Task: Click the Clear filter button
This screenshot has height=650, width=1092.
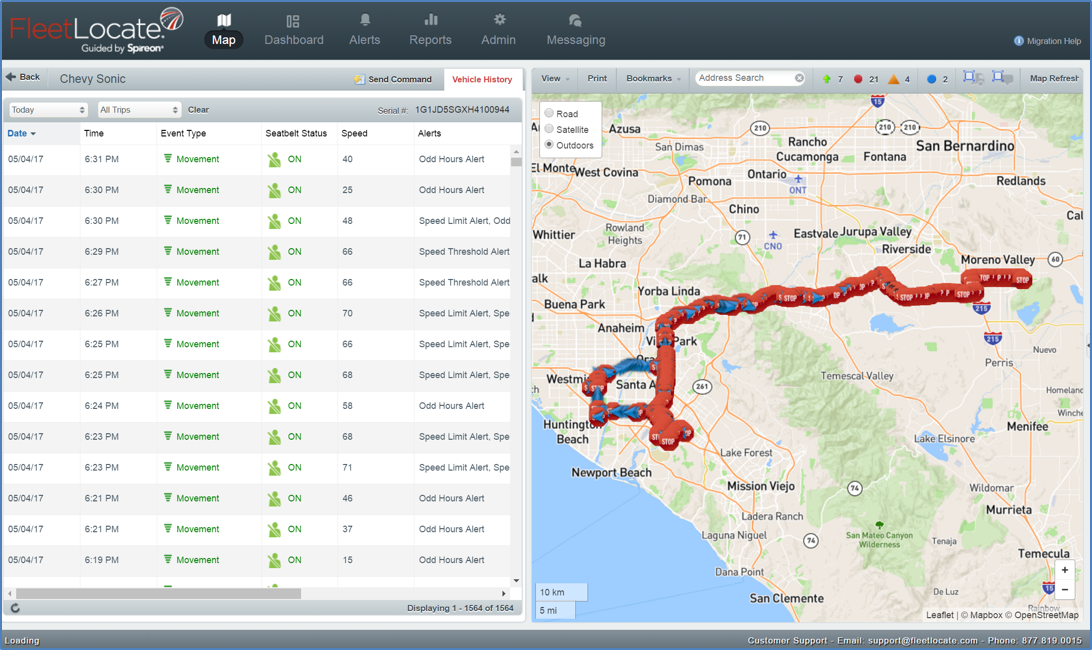Action: (x=198, y=110)
